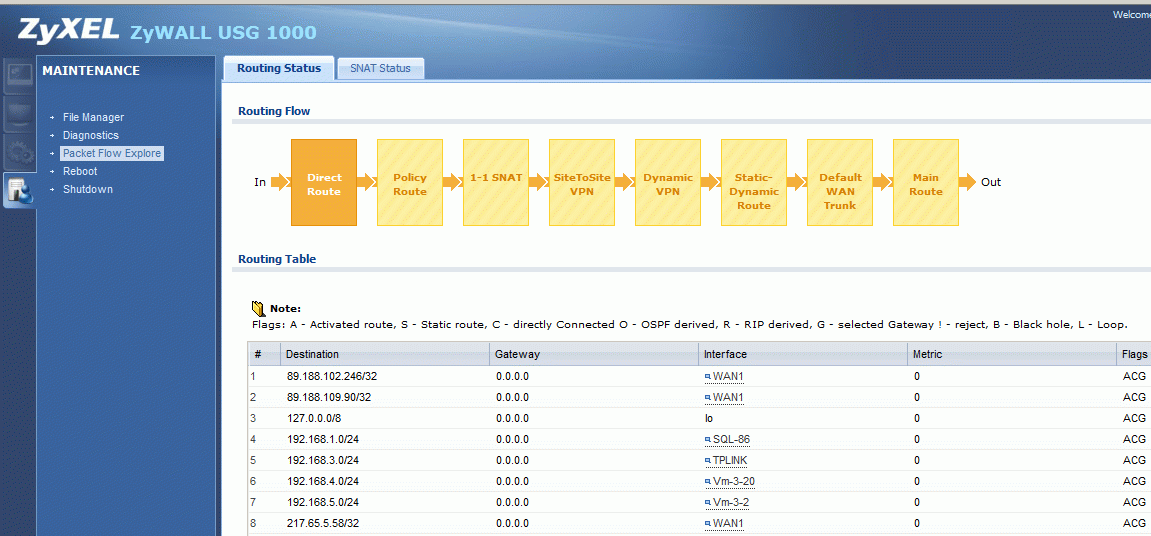Open the Configuration gear sidebar icon
This screenshot has width=1151, height=536.
[18, 152]
